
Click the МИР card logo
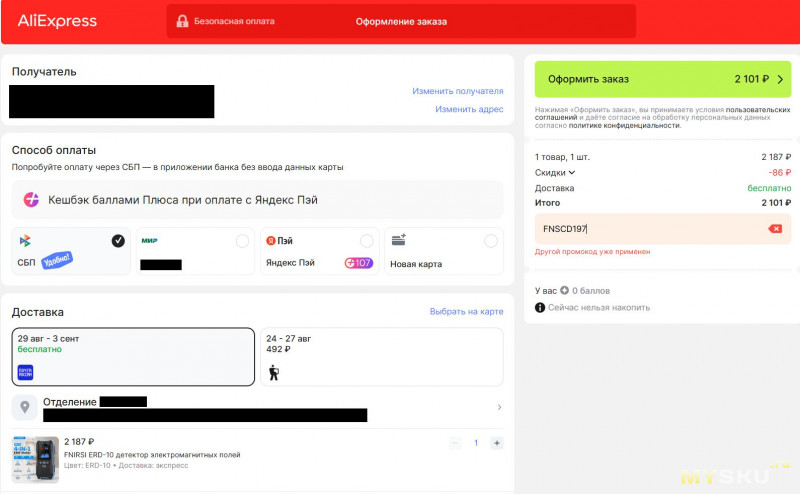149,240
